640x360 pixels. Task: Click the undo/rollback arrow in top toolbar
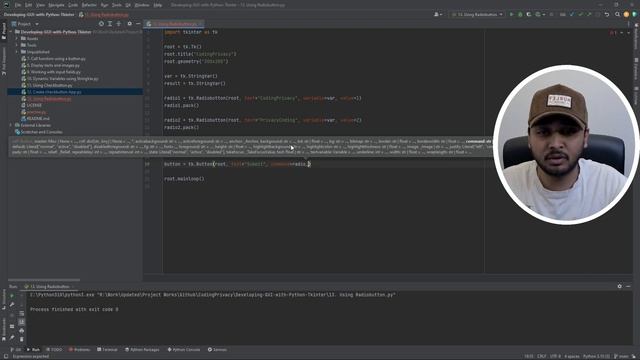pyautogui.click(x=607, y=14)
